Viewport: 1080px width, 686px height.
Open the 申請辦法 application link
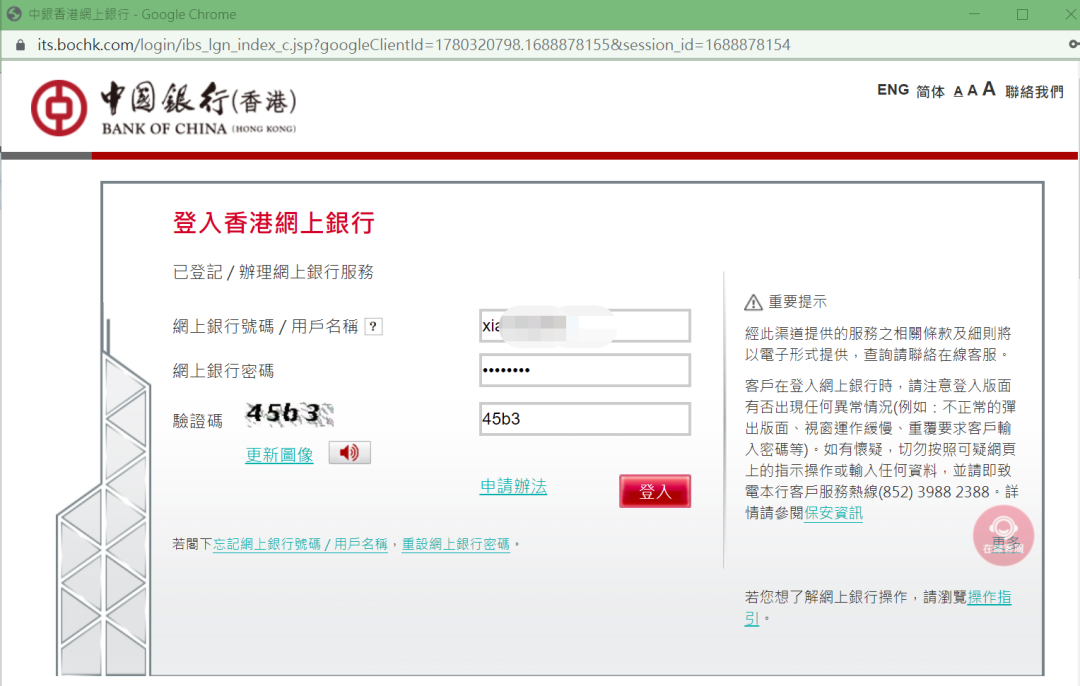(513, 486)
